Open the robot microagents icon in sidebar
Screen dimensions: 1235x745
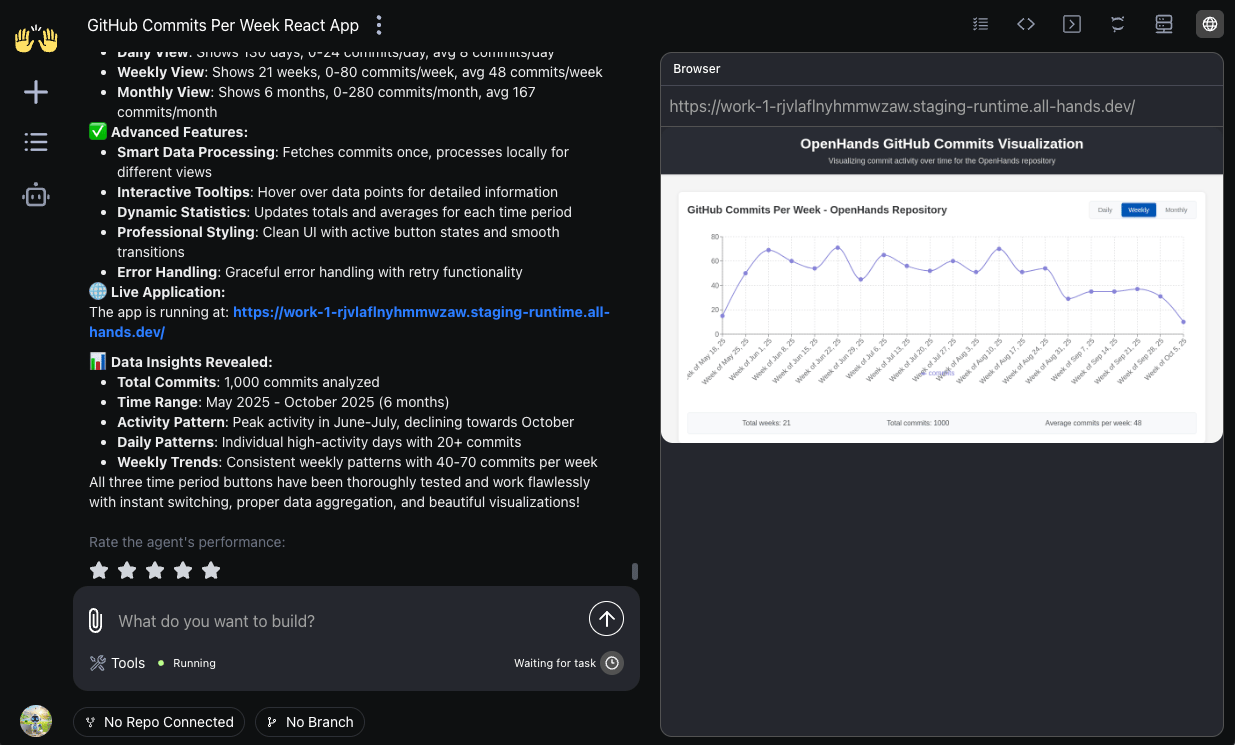tap(36, 195)
